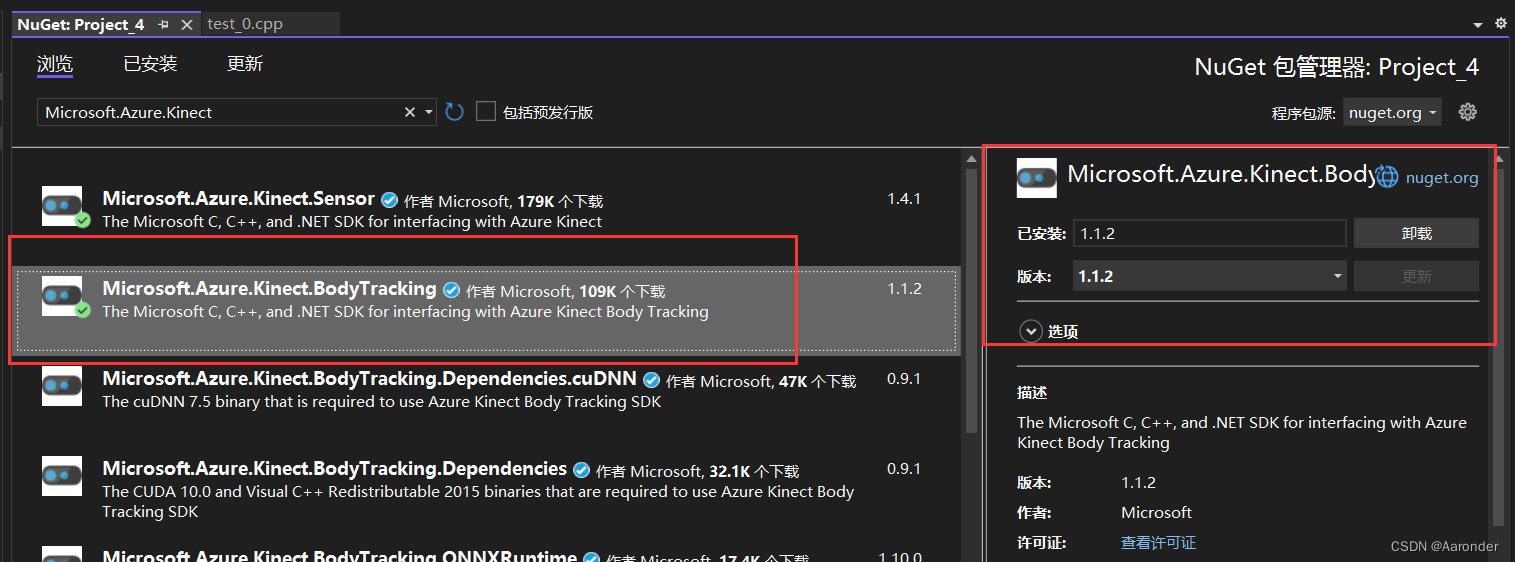Click version 0.9.1 of Dependencies.cuDNN row
The width and height of the screenshot is (1515, 562).
(x=904, y=378)
